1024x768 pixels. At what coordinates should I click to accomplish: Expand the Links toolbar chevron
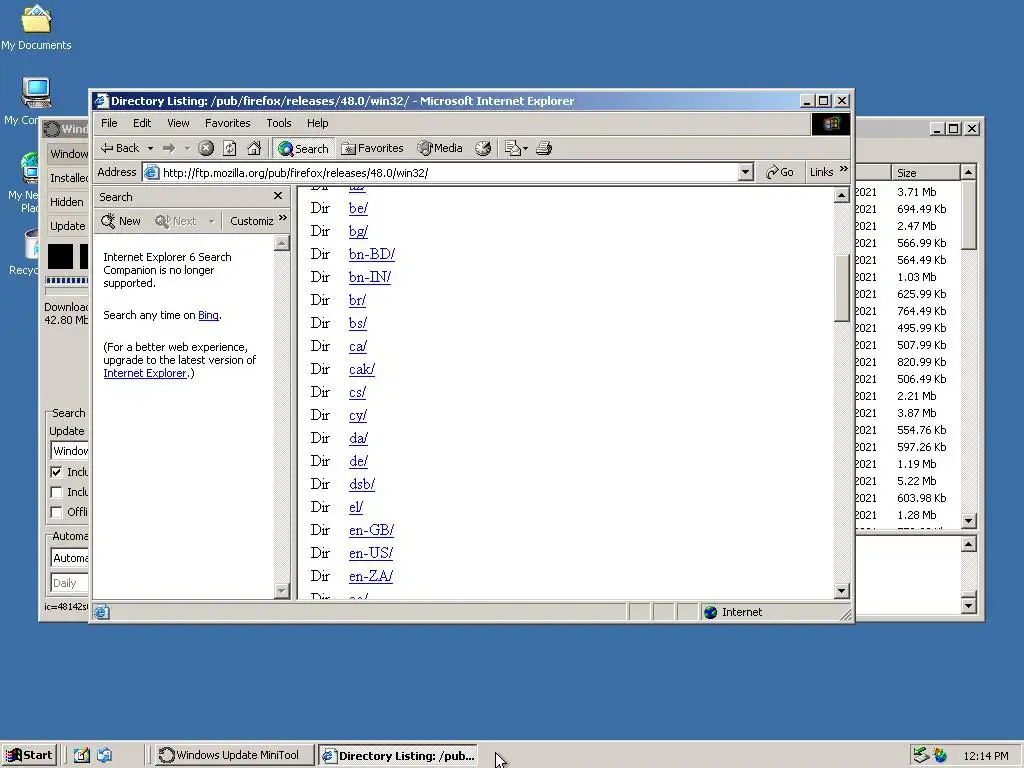click(844, 169)
